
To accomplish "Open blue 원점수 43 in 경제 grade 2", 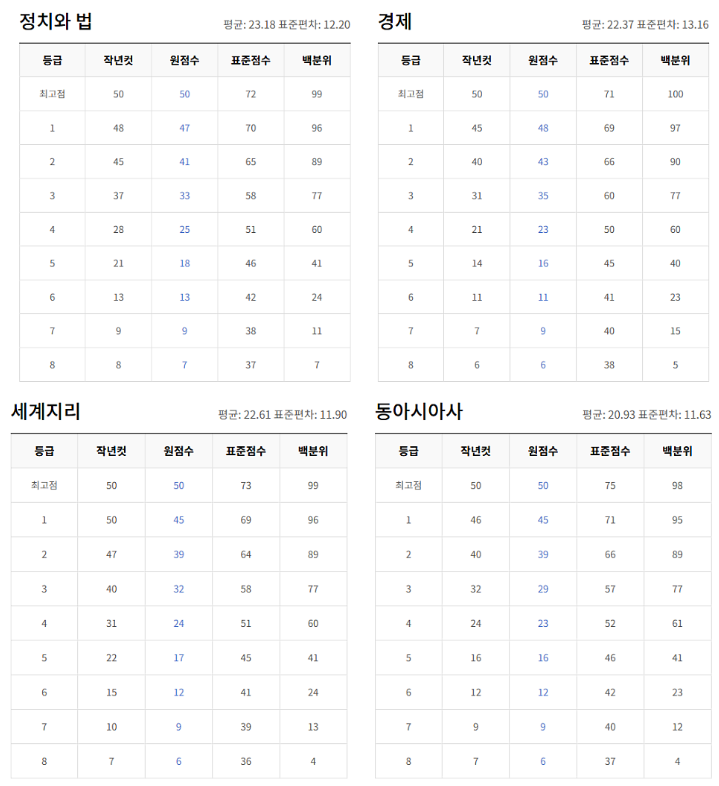I will pos(543,162).
